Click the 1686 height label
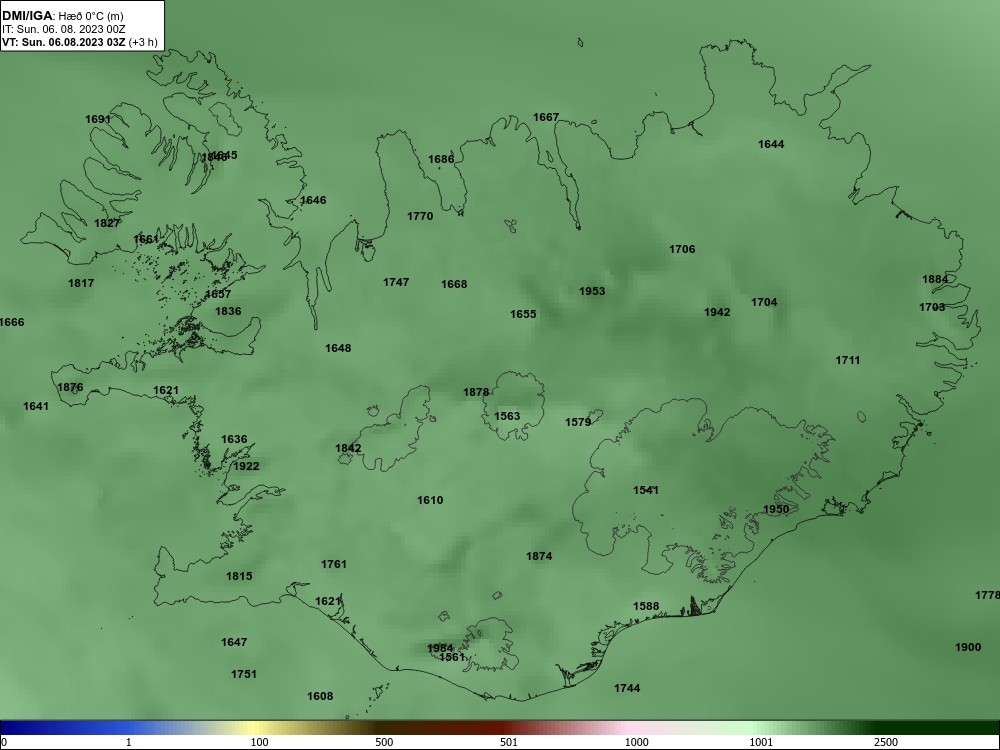 coord(441,159)
